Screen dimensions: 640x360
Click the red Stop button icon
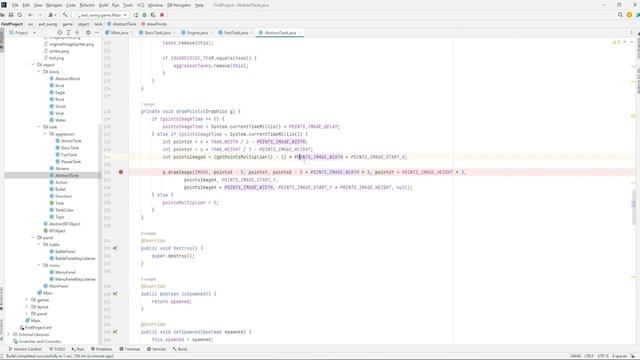pyautogui.click(x=162, y=15)
